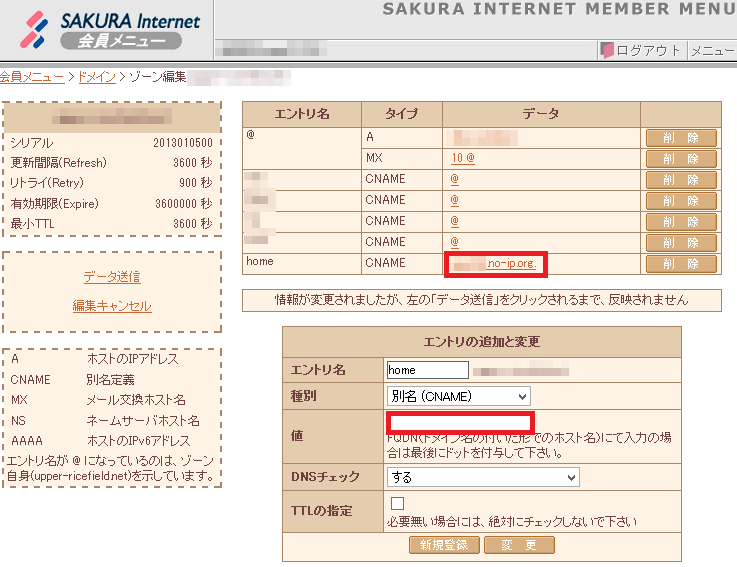Click the MX record '10 @' link
This screenshot has height=567, width=737.
coord(462,159)
